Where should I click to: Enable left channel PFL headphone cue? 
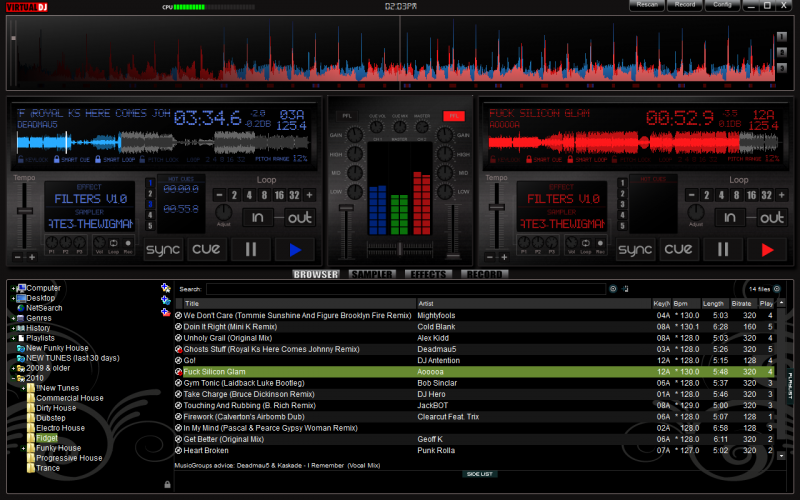(x=347, y=116)
